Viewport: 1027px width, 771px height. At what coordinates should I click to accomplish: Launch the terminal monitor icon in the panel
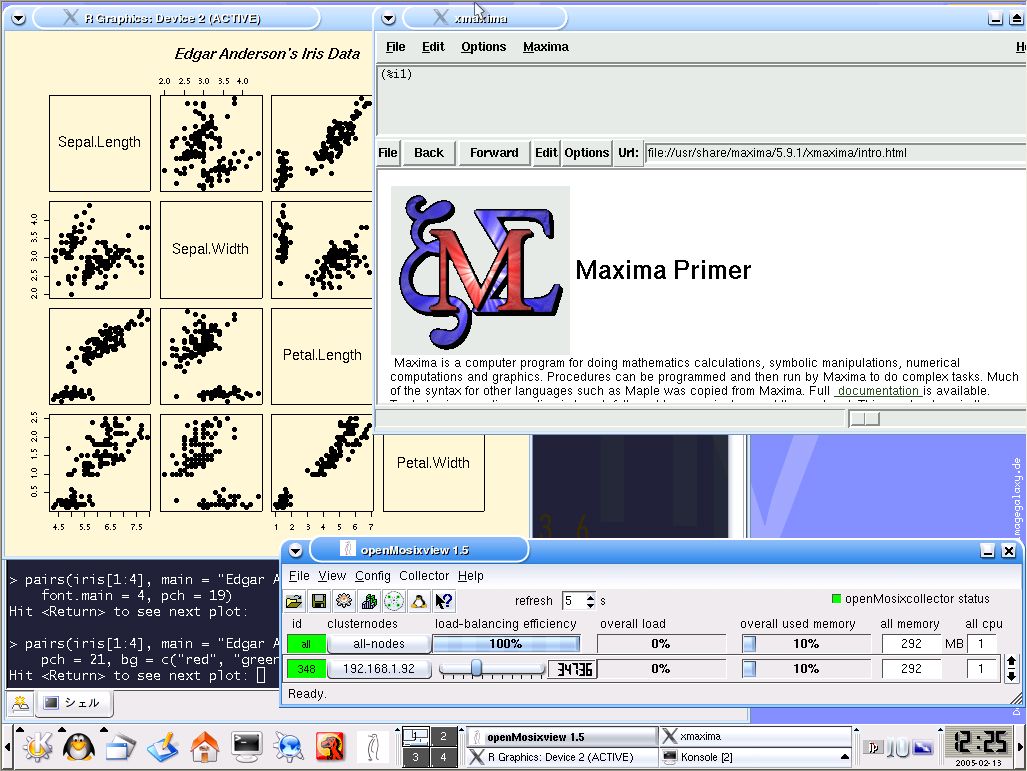(x=247, y=747)
